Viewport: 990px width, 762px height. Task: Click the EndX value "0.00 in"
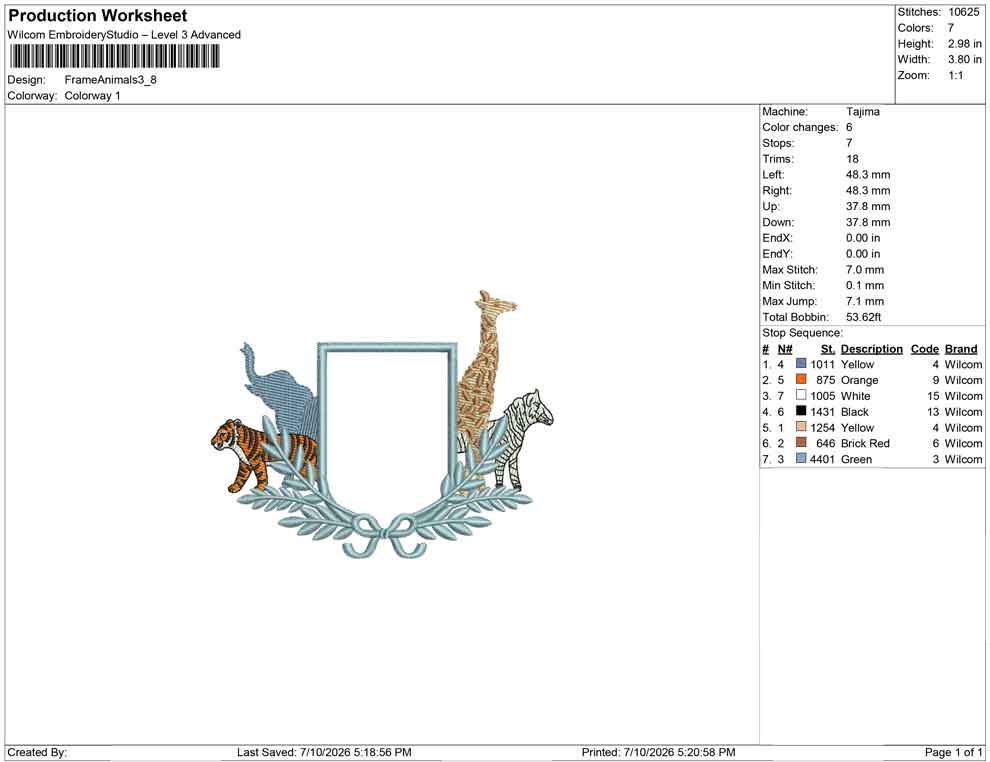tap(863, 237)
